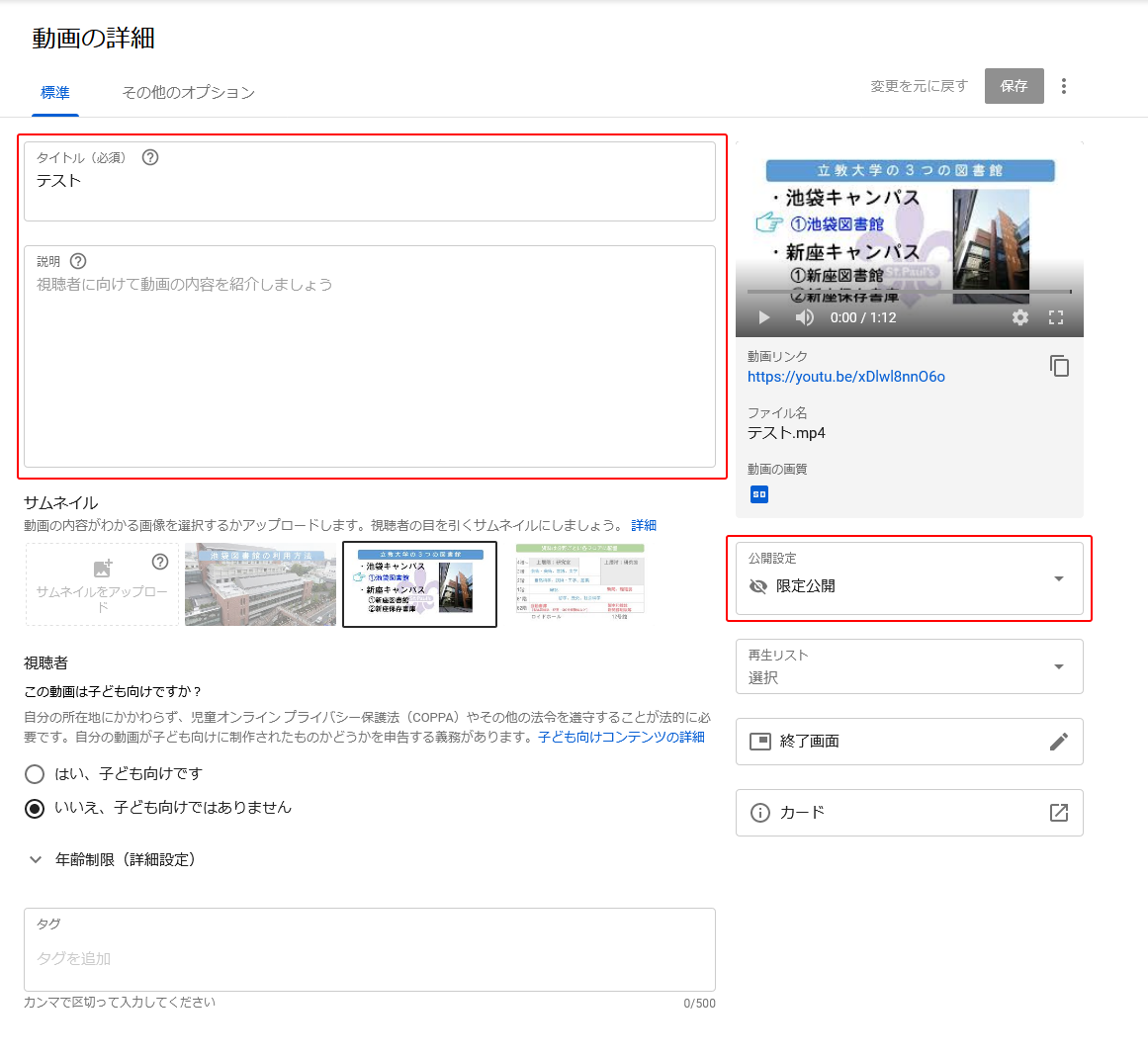
Task: Click the 0:00 / 1:12 time display
Action: (x=863, y=317)
